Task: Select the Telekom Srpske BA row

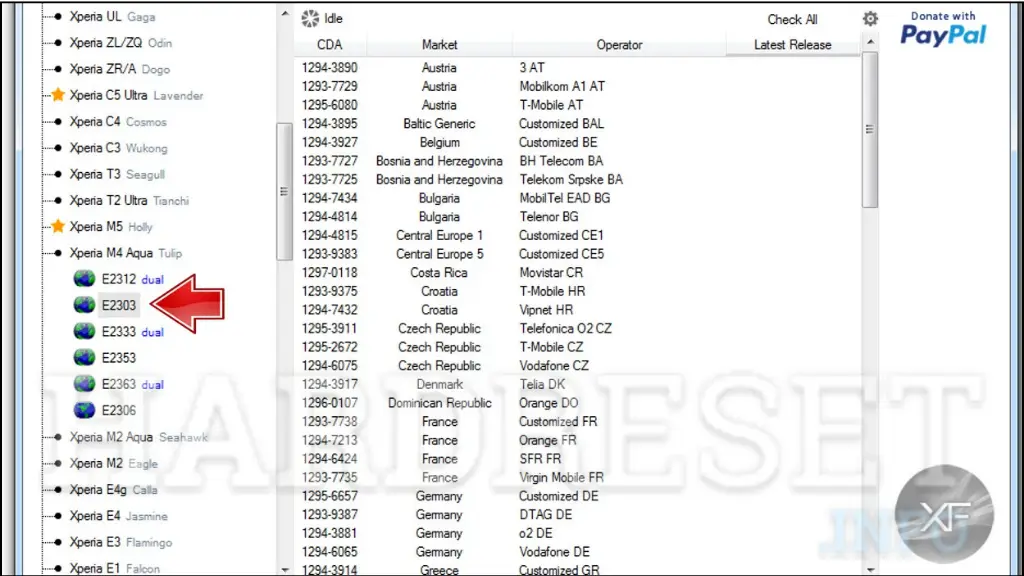Action: pyautogui.click(x=577, y=179)
